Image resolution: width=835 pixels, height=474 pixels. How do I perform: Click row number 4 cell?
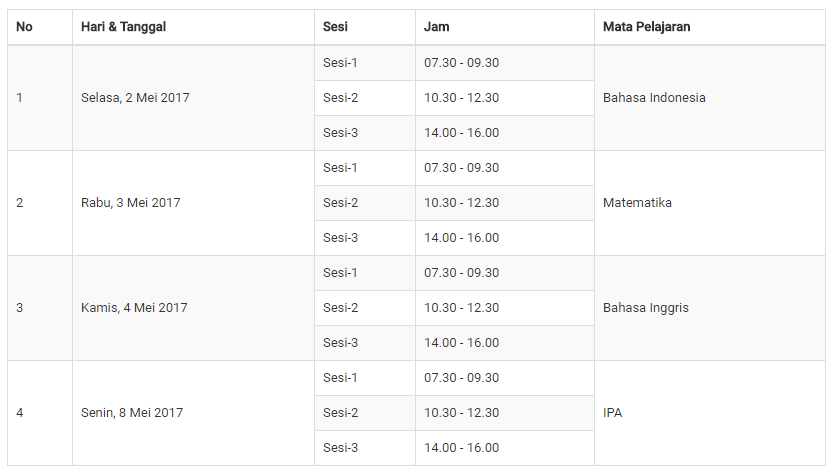40,413
